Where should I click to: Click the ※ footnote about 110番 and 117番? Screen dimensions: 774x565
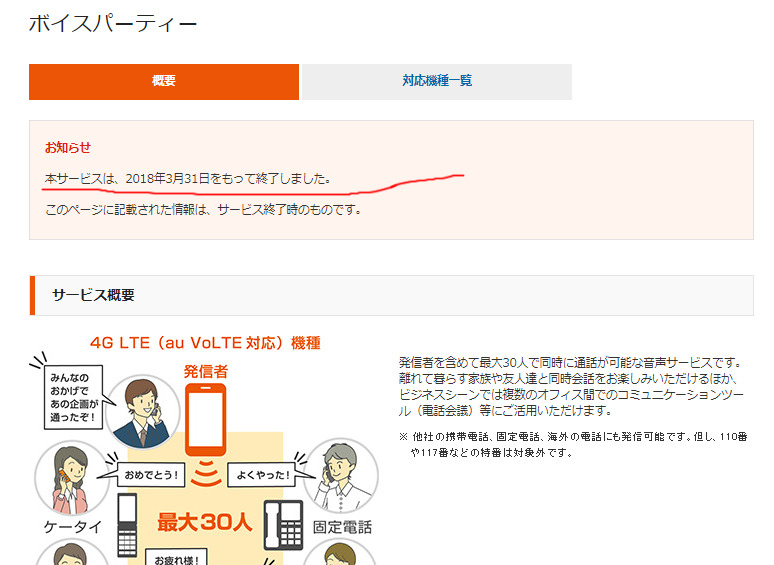tap(572, 445)
